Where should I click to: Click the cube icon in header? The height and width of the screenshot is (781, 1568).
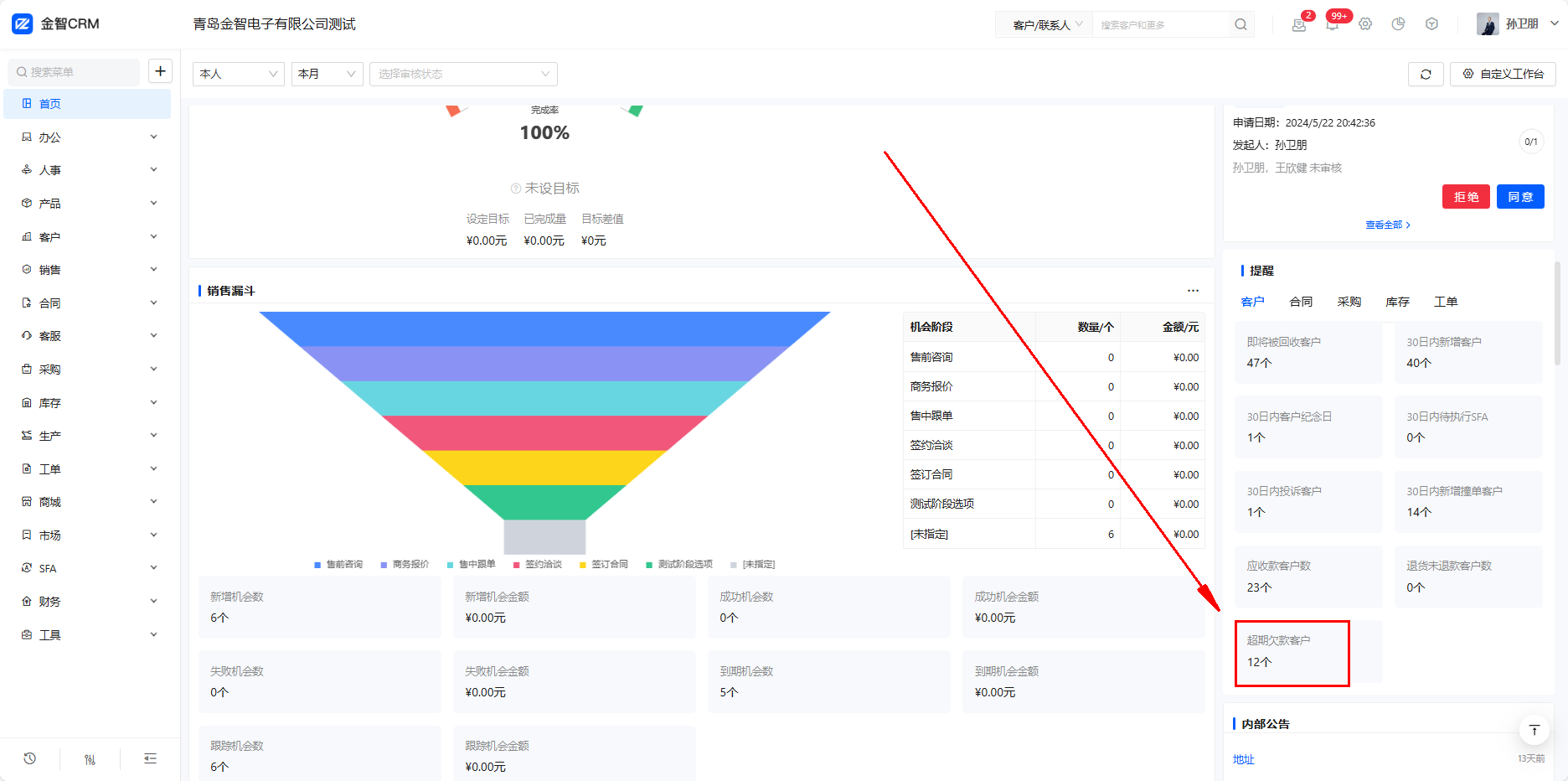[1431, 24]
